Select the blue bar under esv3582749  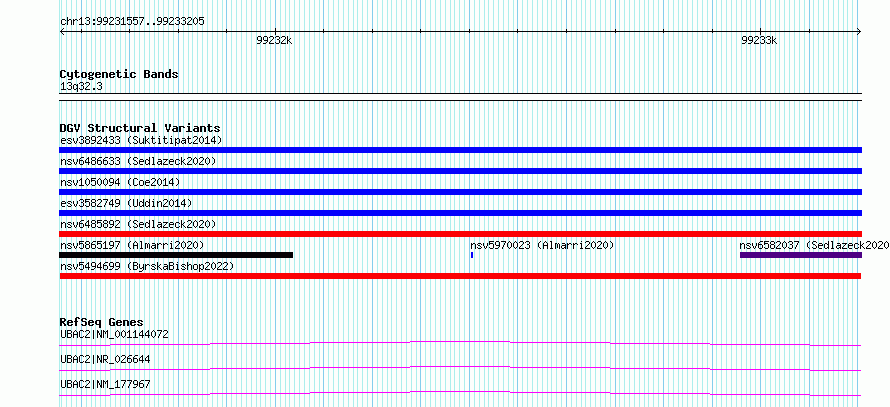click(x=460, y=213)
